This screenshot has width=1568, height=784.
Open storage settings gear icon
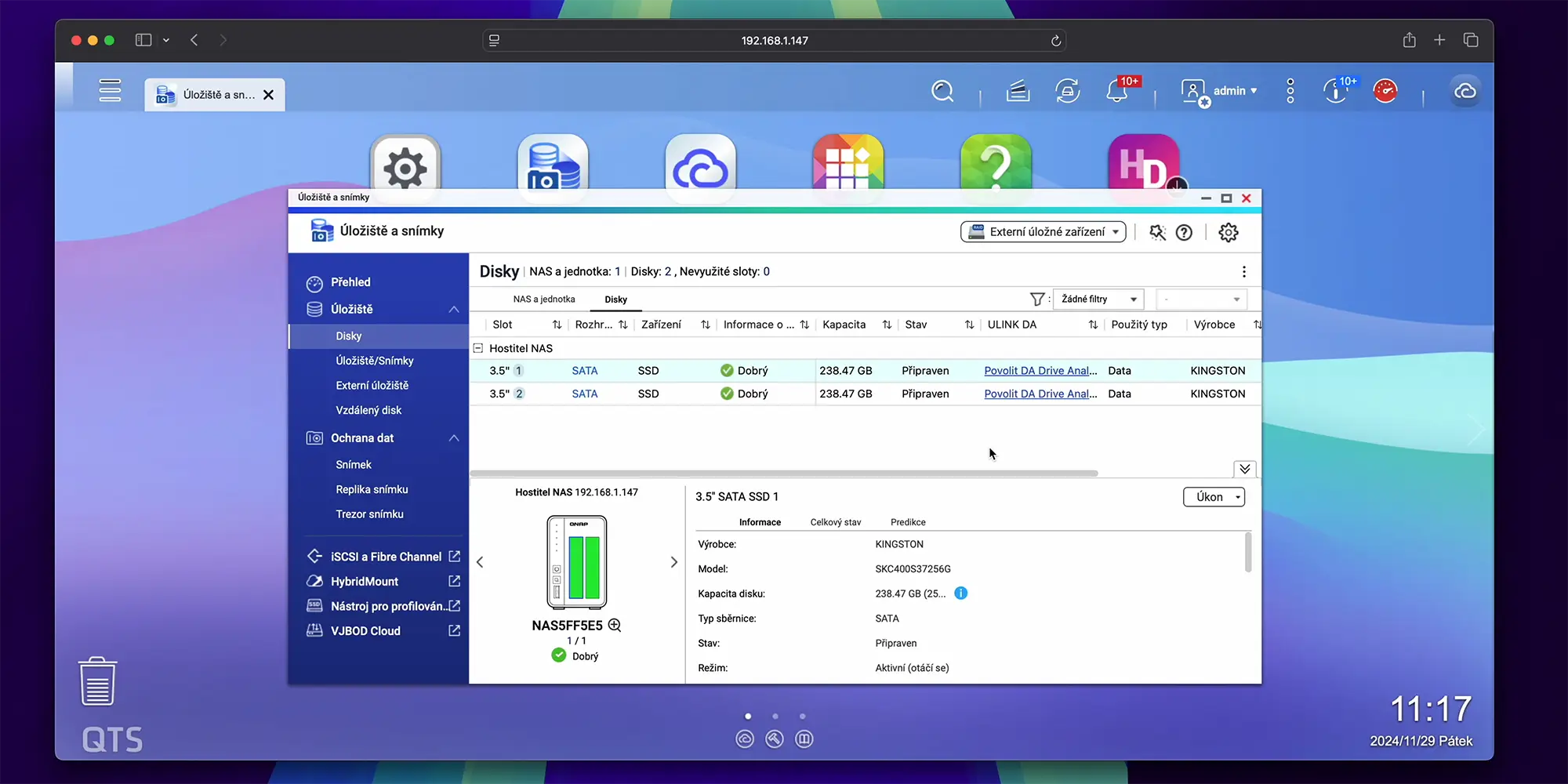click(1229, 232)
